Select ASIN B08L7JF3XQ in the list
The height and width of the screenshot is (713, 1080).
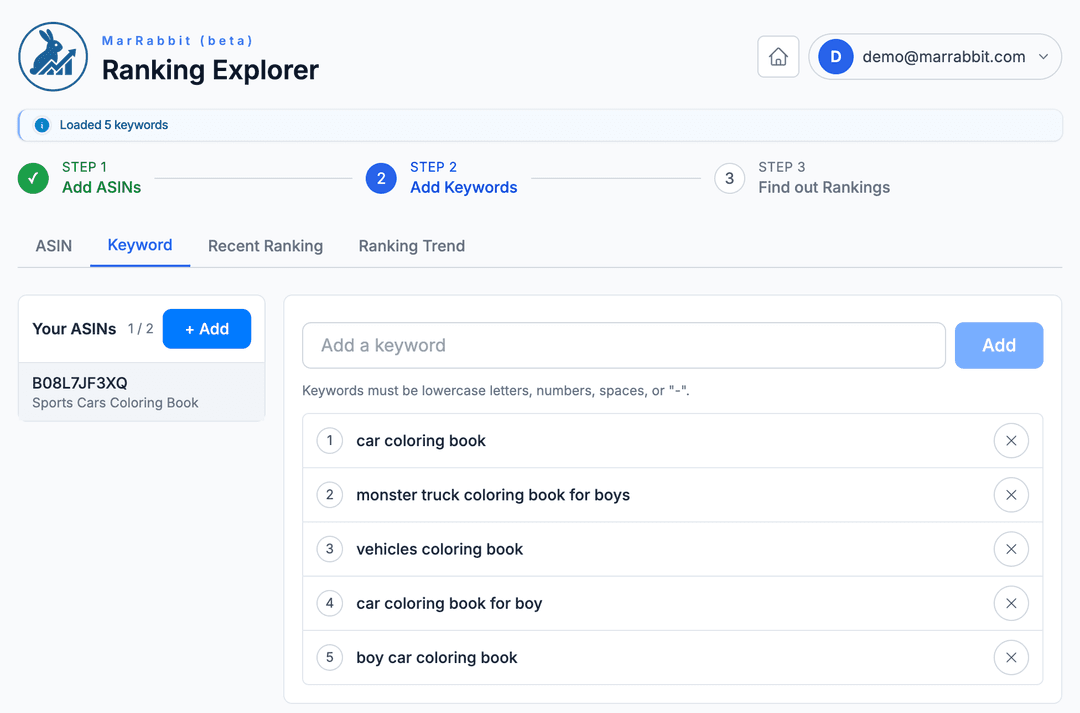coord(141,392)
